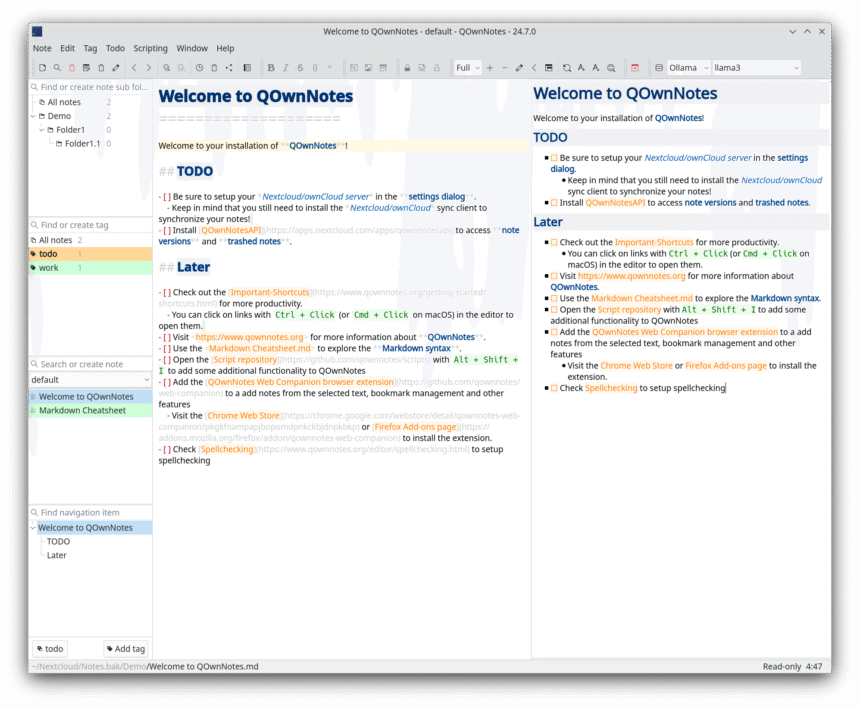The width and height of the screenshot is (860, 707).
Task: Focus the 'Search or create note' field
Action: [90, 364]
